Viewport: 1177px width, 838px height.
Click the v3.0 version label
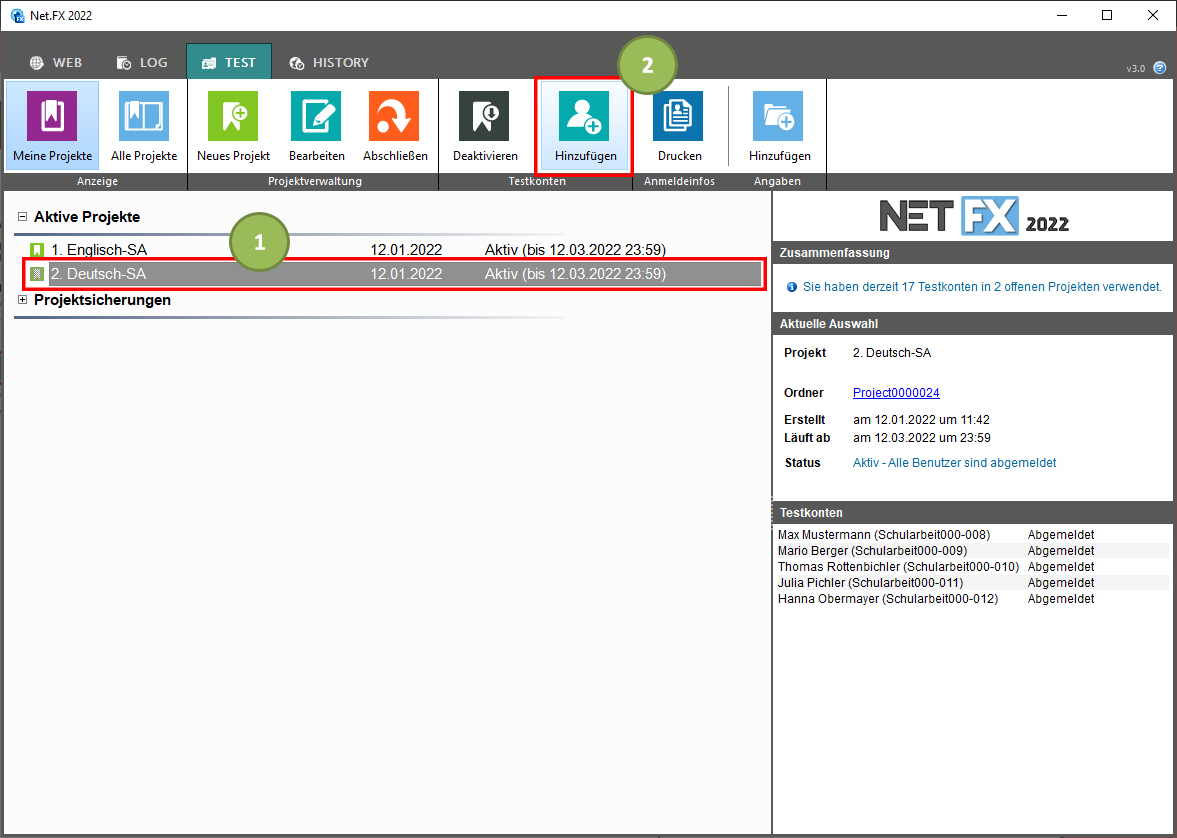click(1136, 68)
